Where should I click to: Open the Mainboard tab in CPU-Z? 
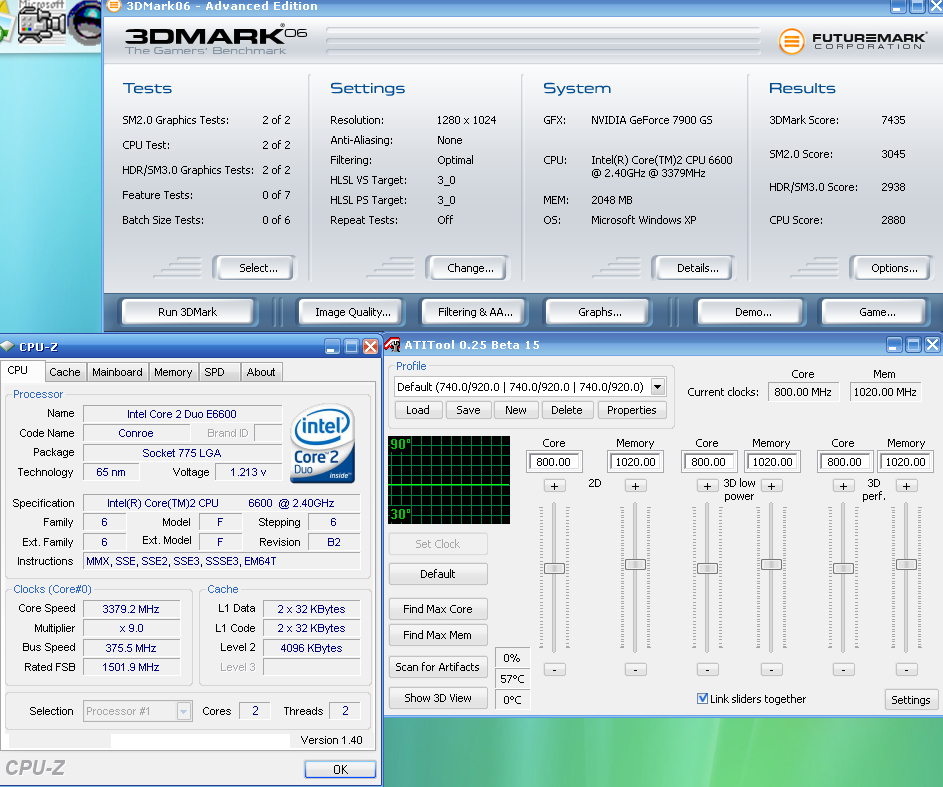coord(117,372)
